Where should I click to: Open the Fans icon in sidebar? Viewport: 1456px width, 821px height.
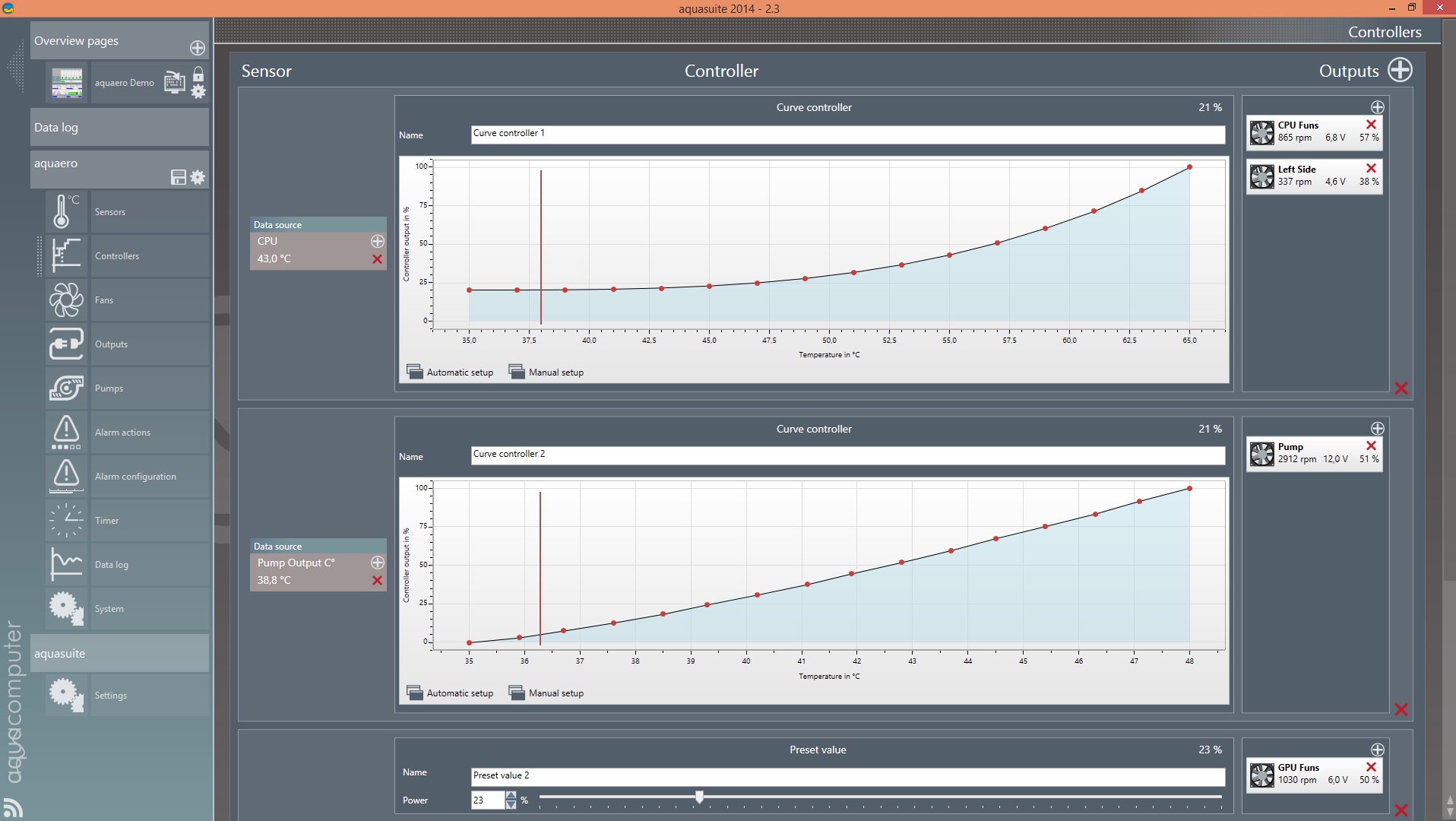66,300
